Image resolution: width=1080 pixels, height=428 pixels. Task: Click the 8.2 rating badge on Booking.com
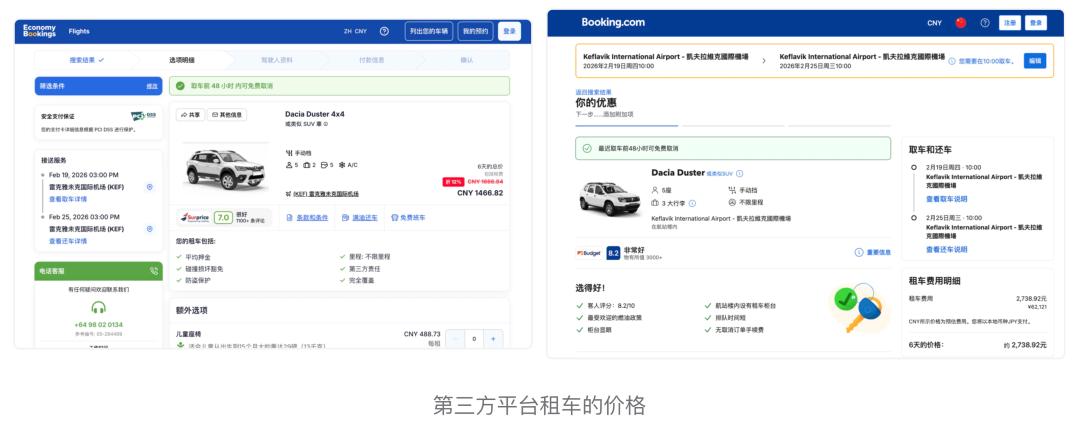[x=613, y=253]
